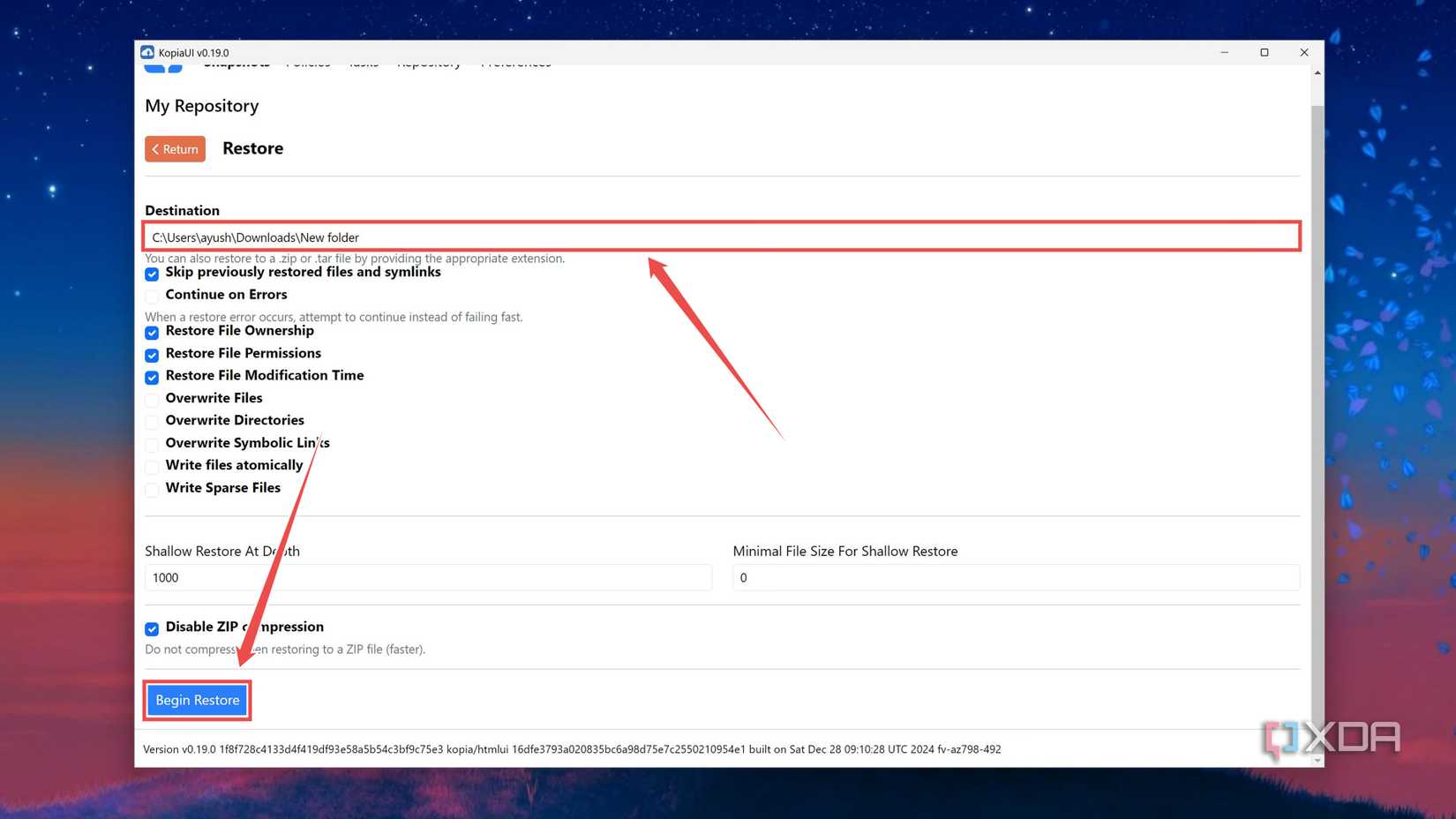The height and width of the screenshot is (819, 1456).
Task: Uncheck Disable ZIP compression
Action: tap(151, 628)
